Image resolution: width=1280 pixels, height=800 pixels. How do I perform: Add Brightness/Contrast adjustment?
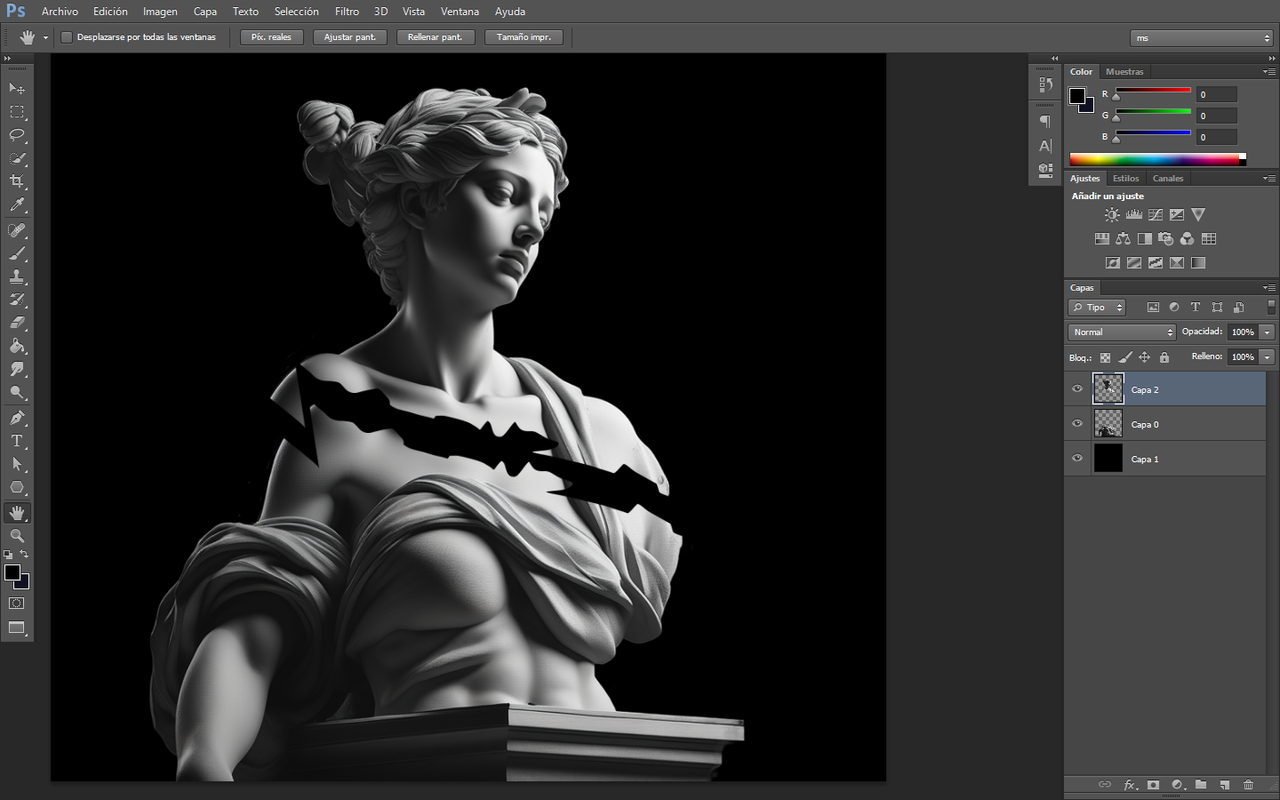pos(1112,215)
